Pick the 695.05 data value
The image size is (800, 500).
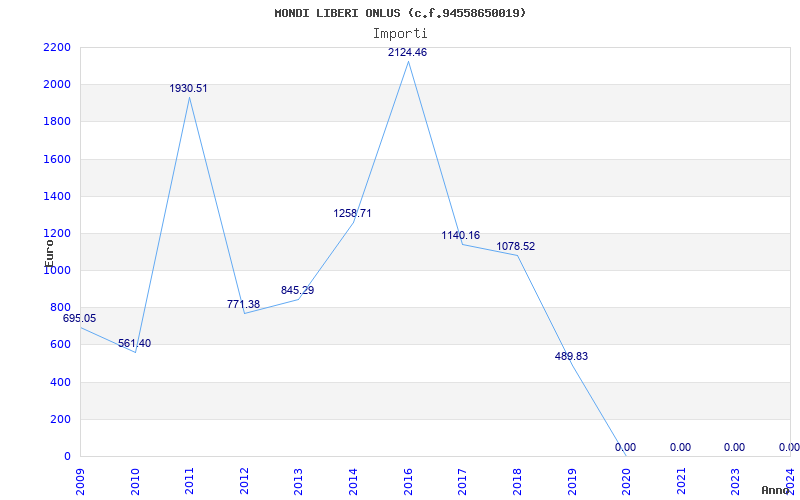79,319
